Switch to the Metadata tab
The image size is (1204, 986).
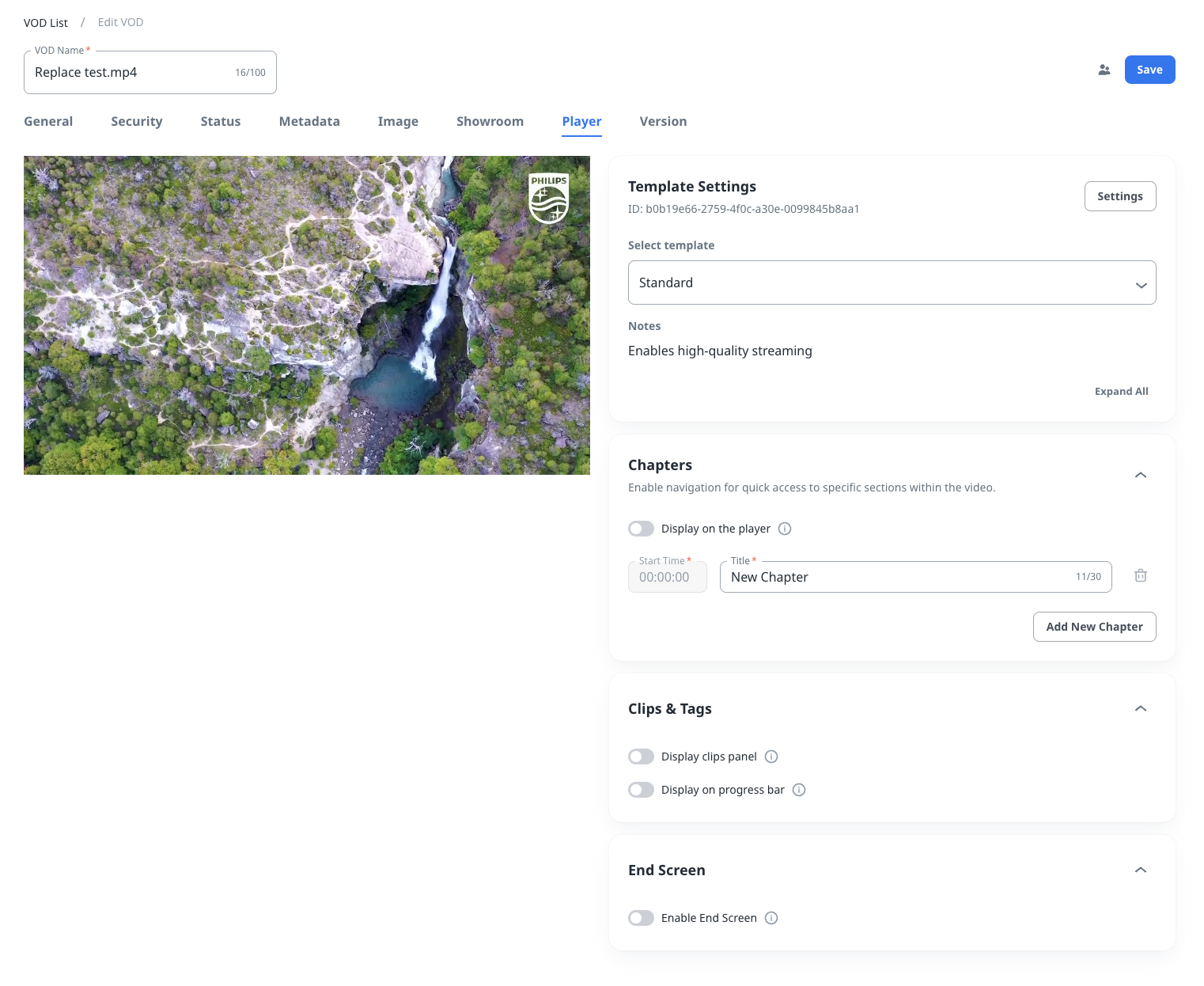pos(309,121)
